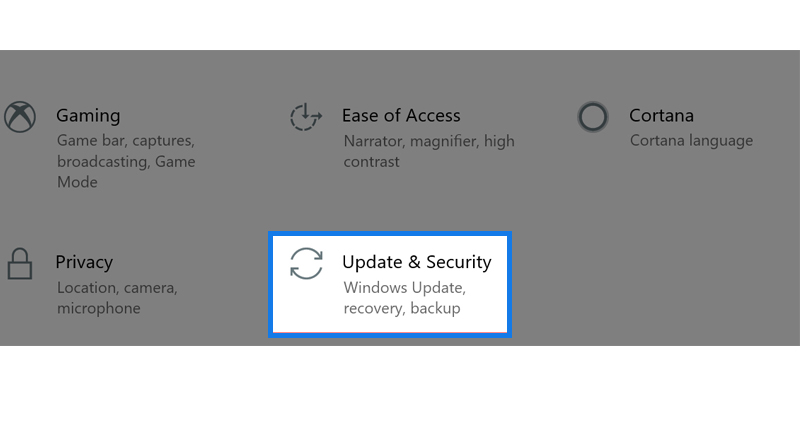The image size is (800, 433).
Task: Select the Privacy padlock icon
Action: click(20, 264)
